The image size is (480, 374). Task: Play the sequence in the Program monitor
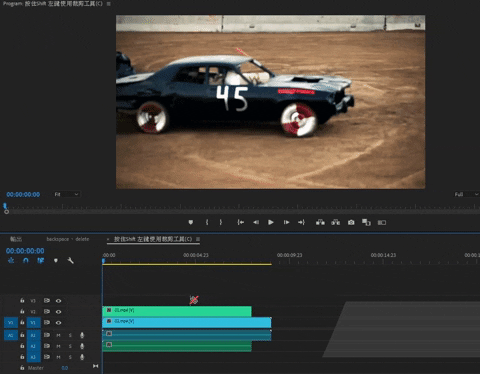click(271, 222)
